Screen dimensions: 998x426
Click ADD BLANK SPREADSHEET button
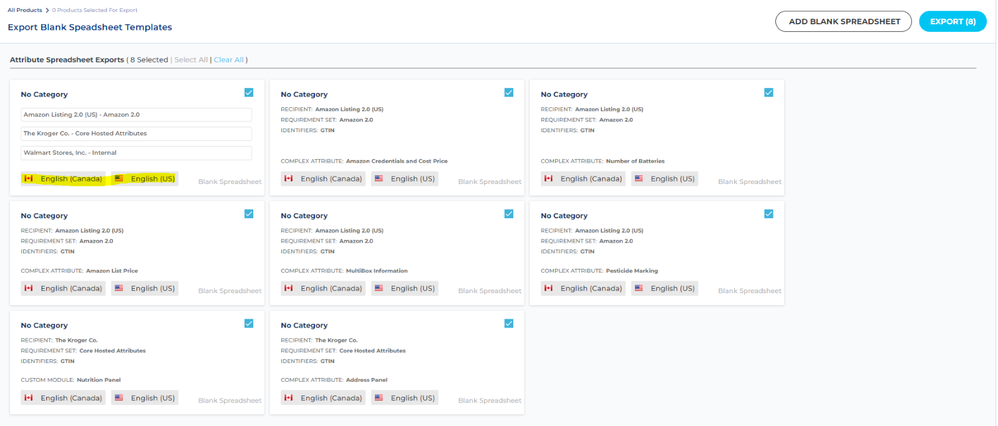tap(843, 22)
